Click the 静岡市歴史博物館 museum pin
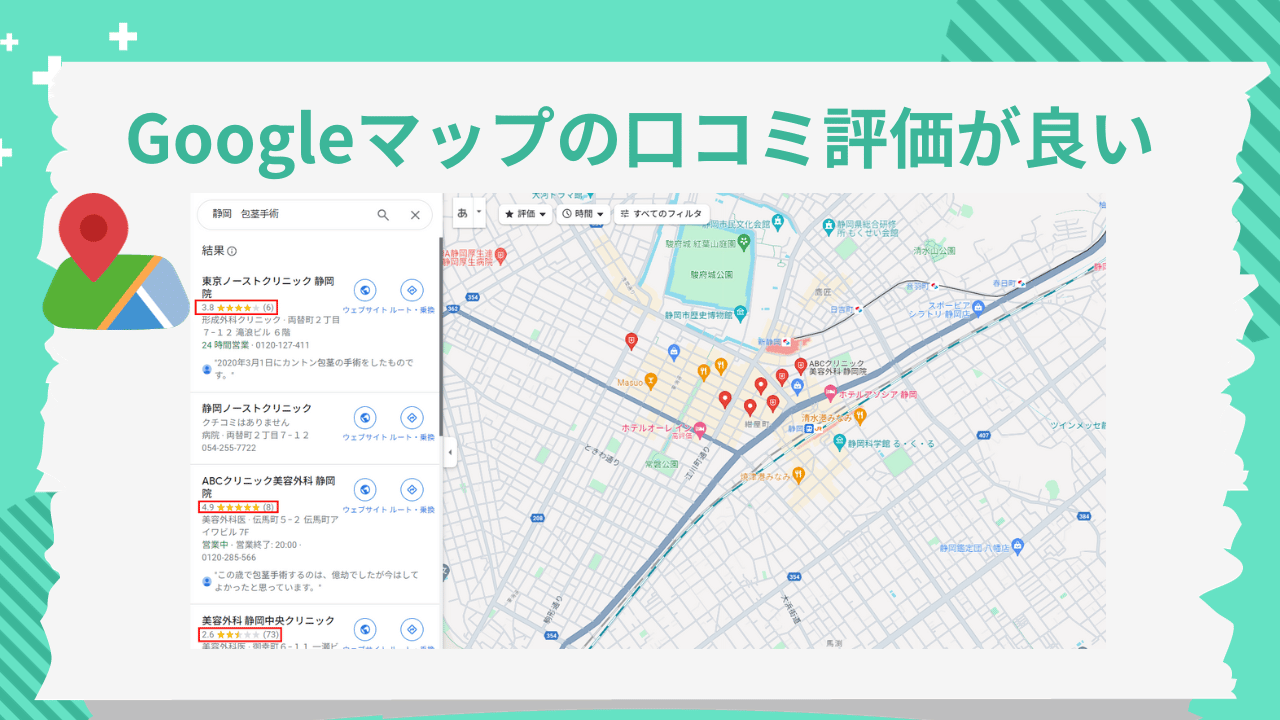This screenshot has height=720, width=1280. pyautogui.click(x=740, y=313)
